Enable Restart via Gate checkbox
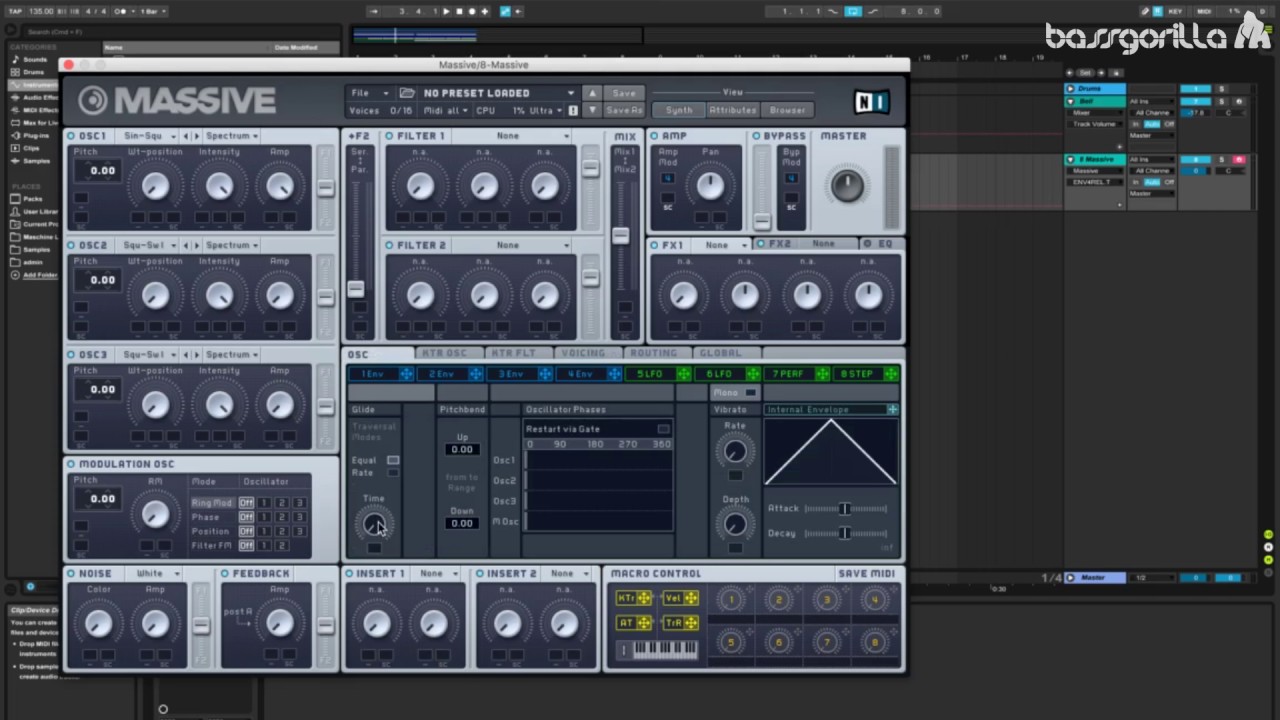 pos(663,429)
